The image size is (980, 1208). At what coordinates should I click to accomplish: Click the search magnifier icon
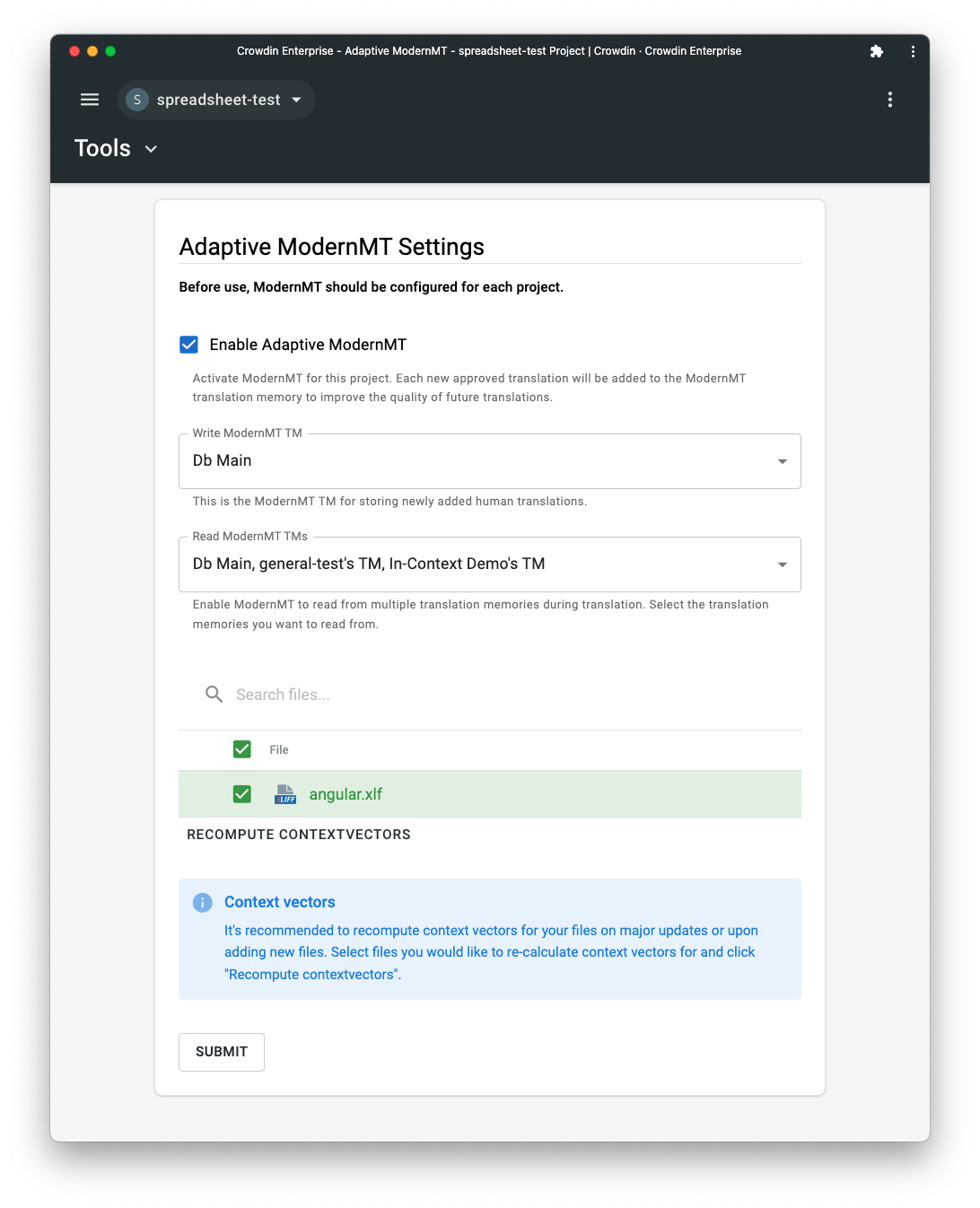214,695
